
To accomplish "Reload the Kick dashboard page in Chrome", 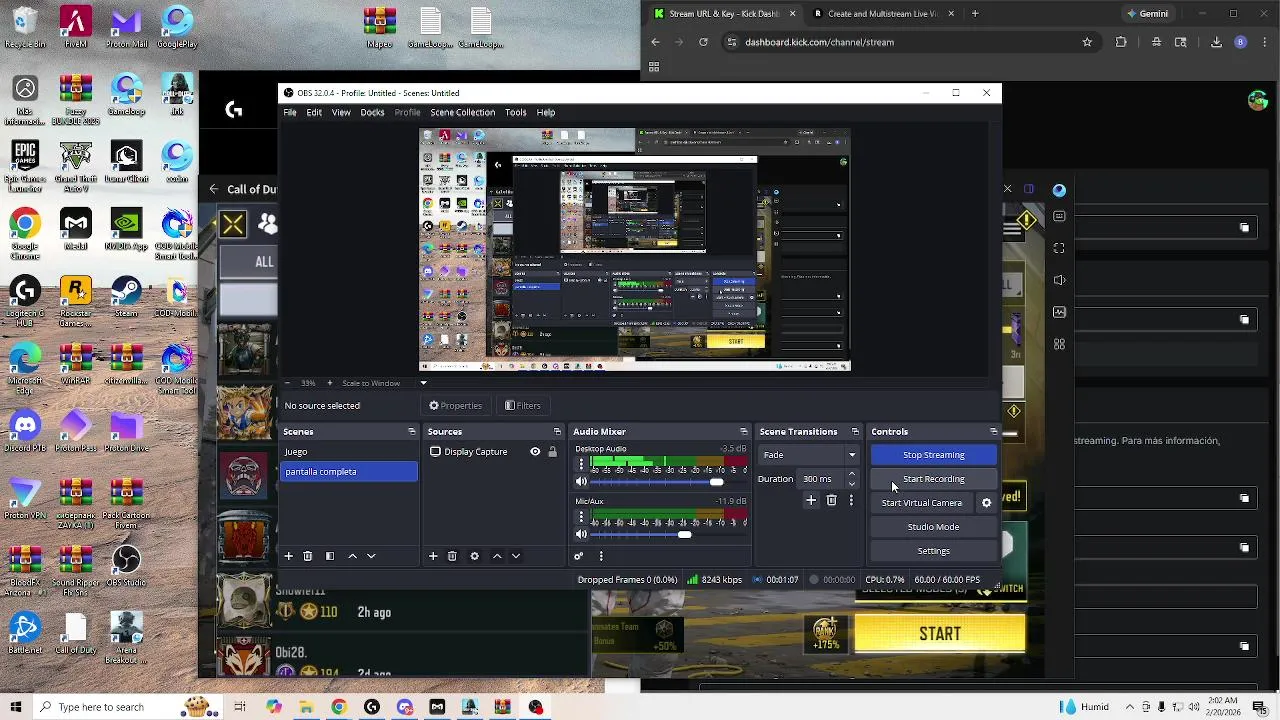I will 703,42.
